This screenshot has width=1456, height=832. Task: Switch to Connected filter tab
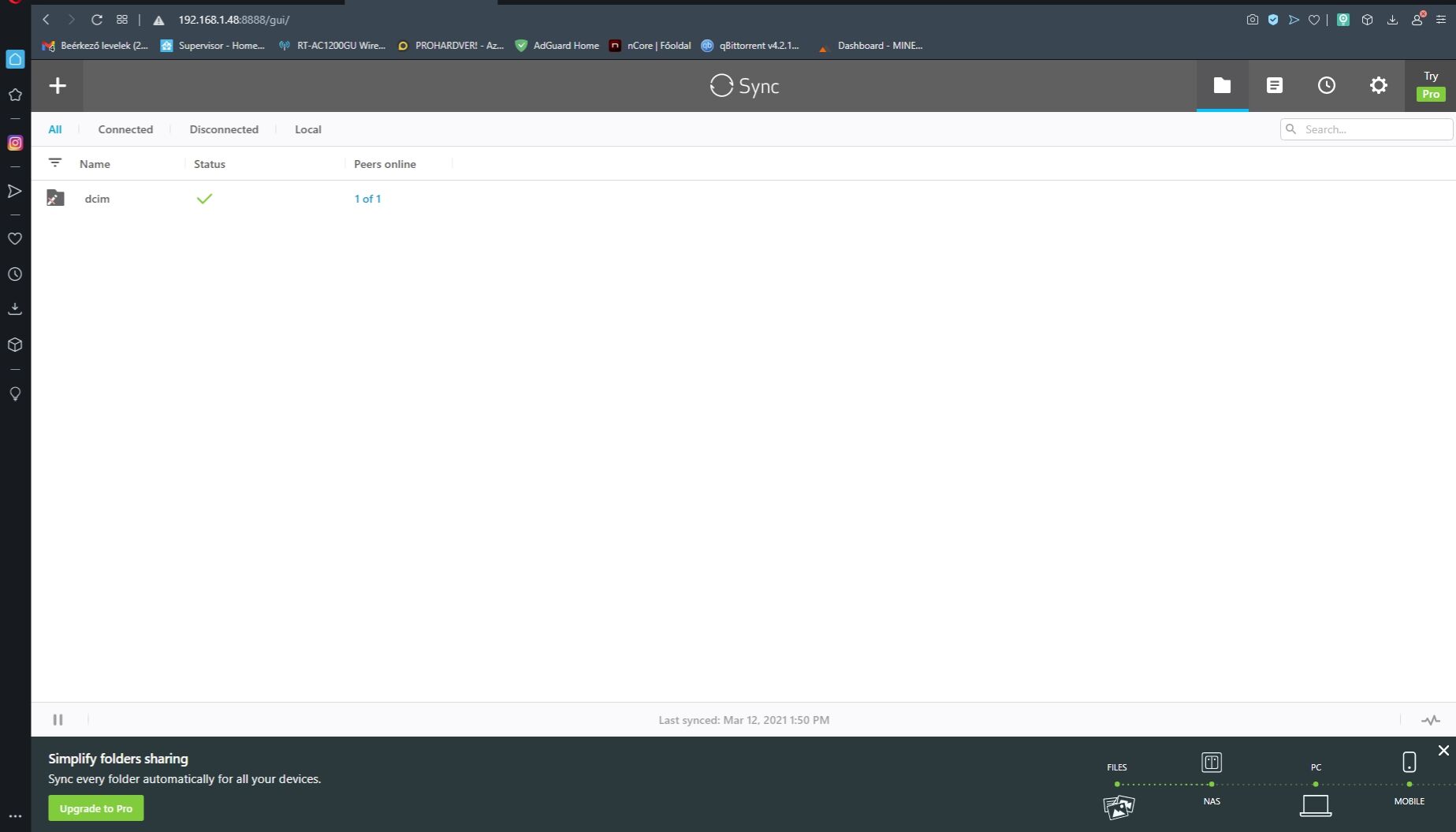tap(125, 129)
